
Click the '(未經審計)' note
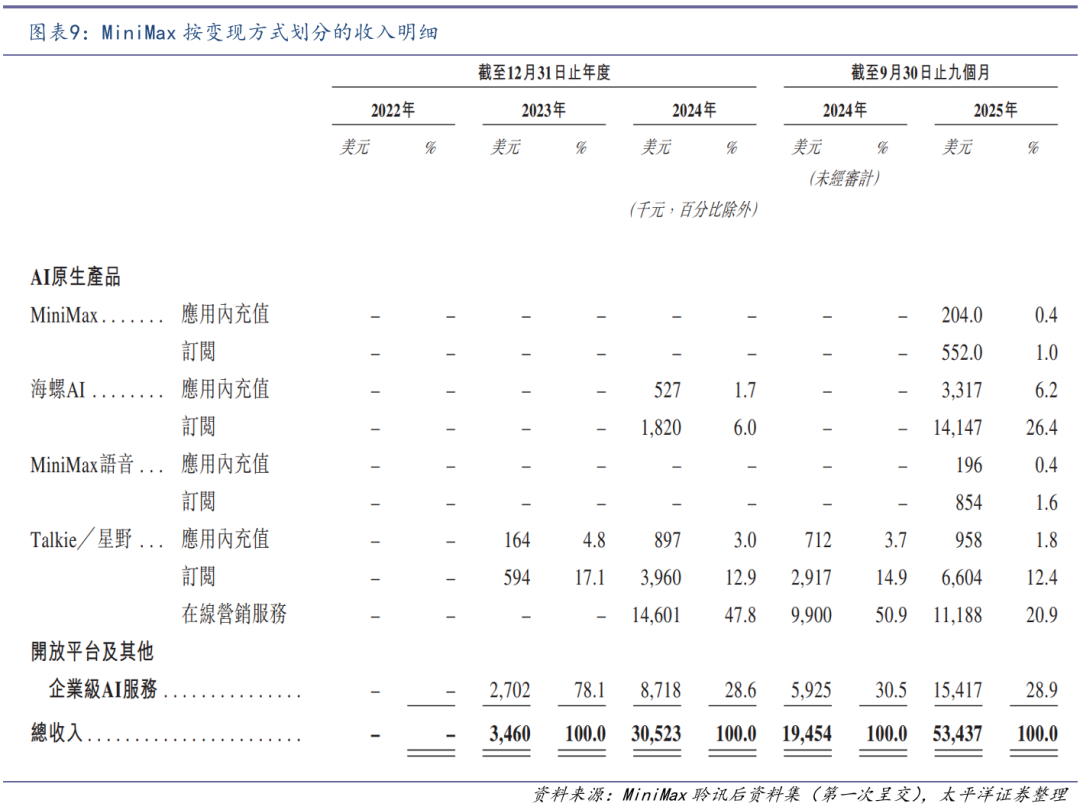click(844, 178)
